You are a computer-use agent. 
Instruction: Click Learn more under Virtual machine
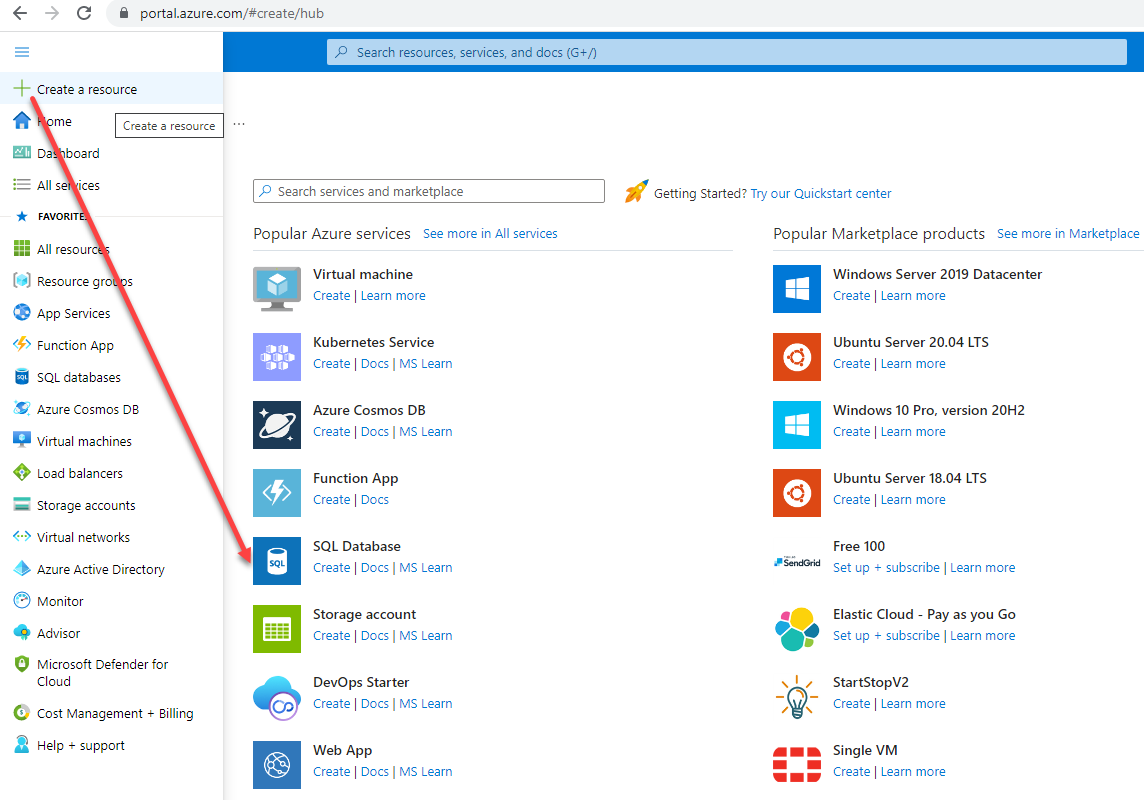pos(393,295)
